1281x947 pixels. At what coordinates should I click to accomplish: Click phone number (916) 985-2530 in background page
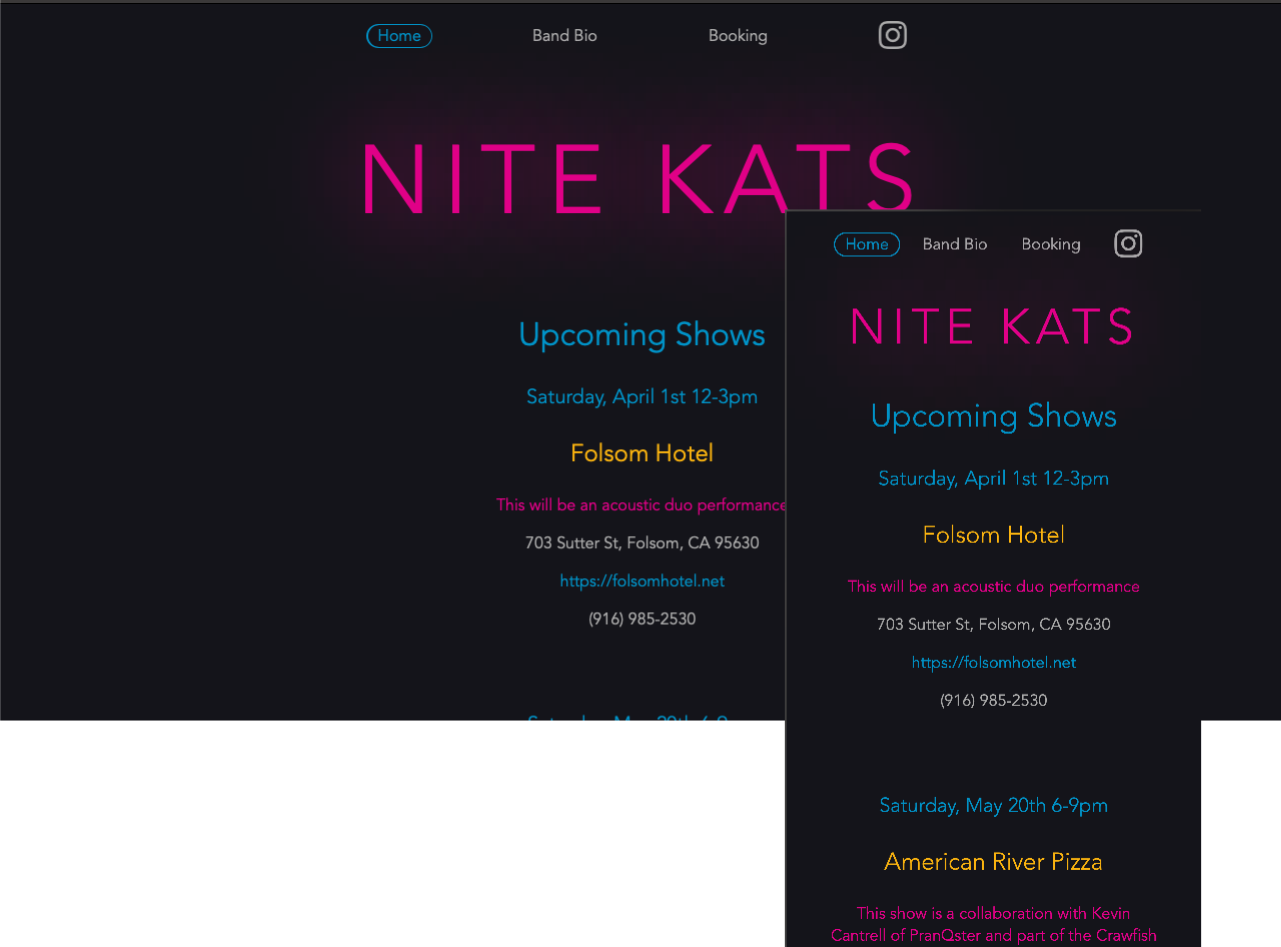[642, 619]
